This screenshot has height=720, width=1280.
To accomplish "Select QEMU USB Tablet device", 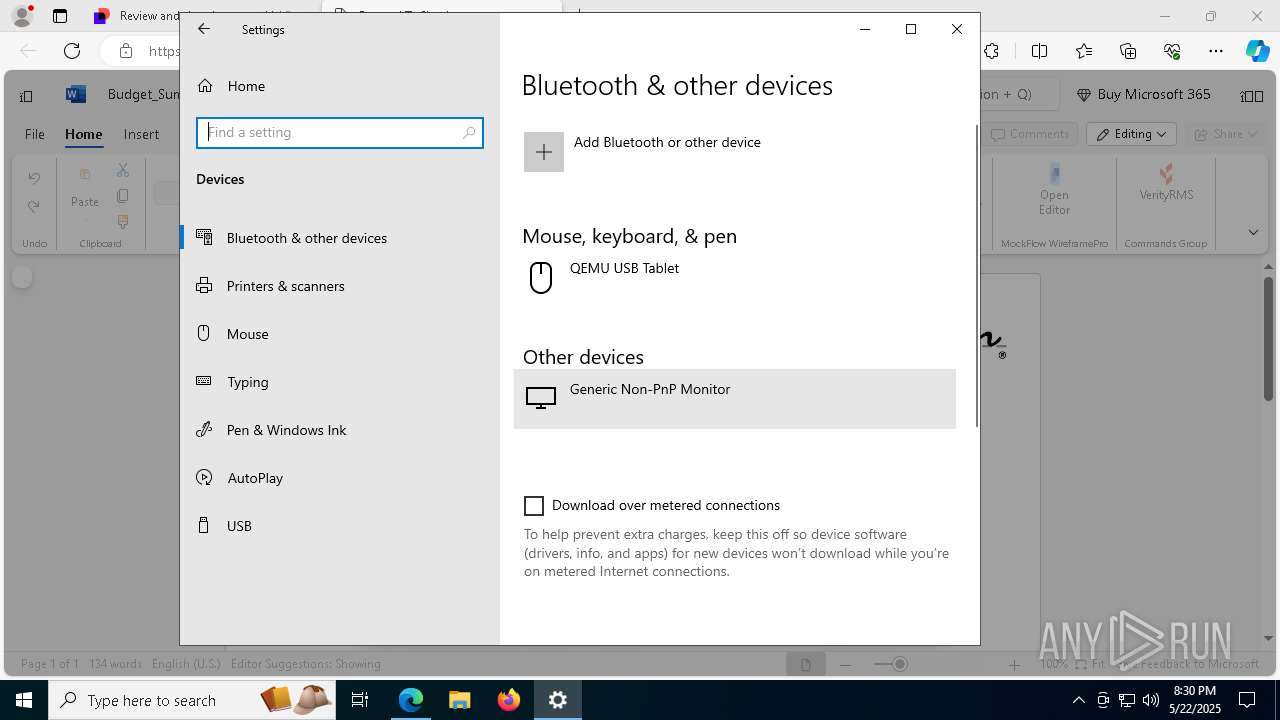I will 735,278.
